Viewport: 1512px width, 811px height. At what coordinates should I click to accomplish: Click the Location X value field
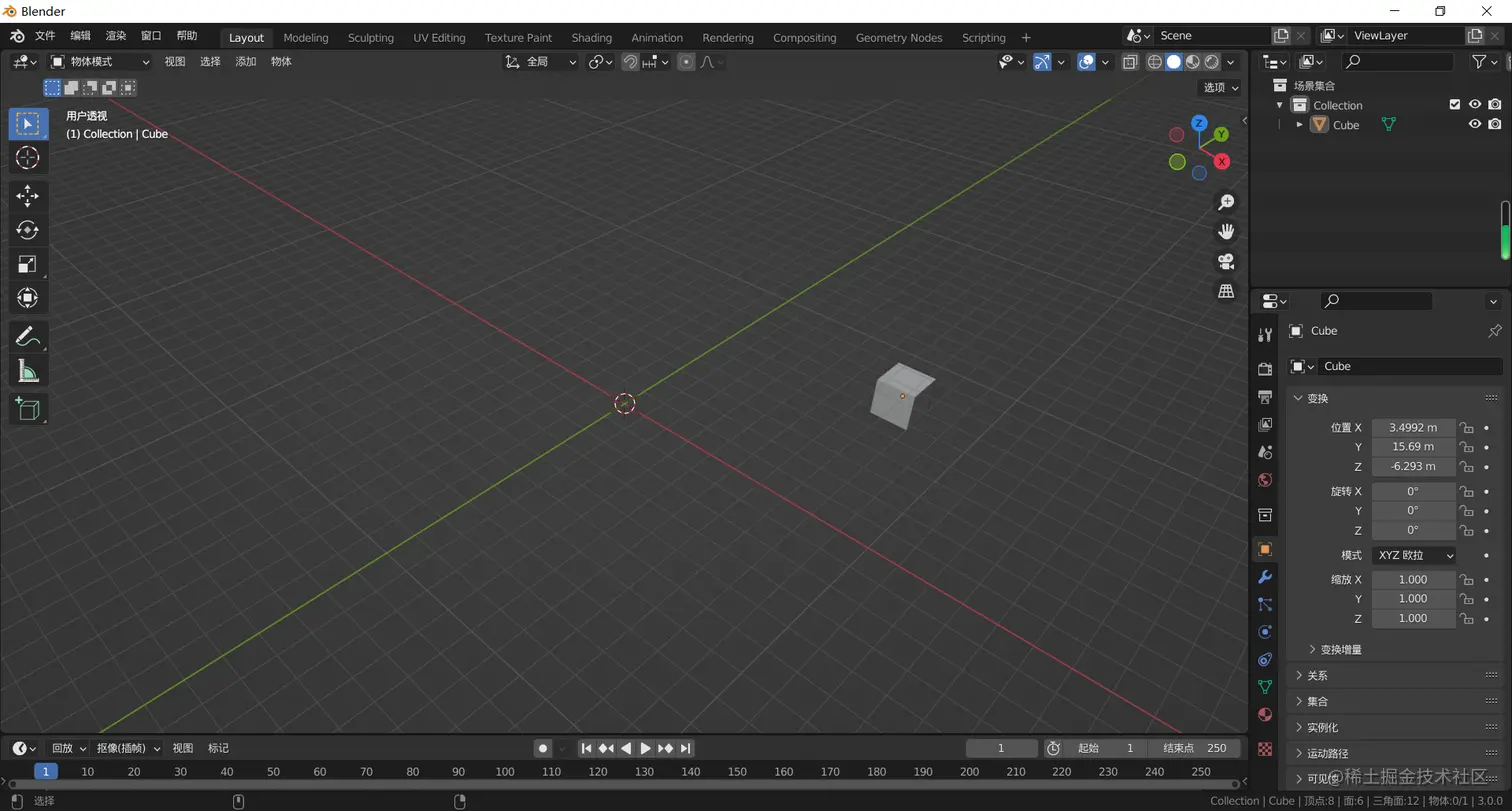tap(1414, 427)
